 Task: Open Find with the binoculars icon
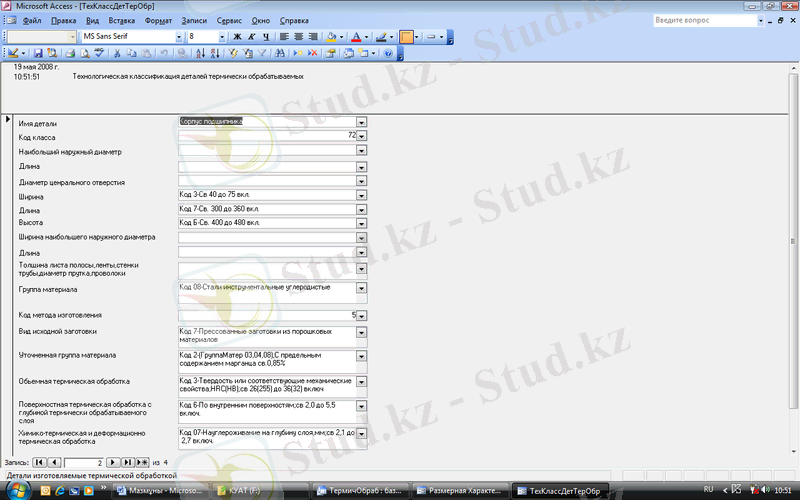[x=280, y=53]
